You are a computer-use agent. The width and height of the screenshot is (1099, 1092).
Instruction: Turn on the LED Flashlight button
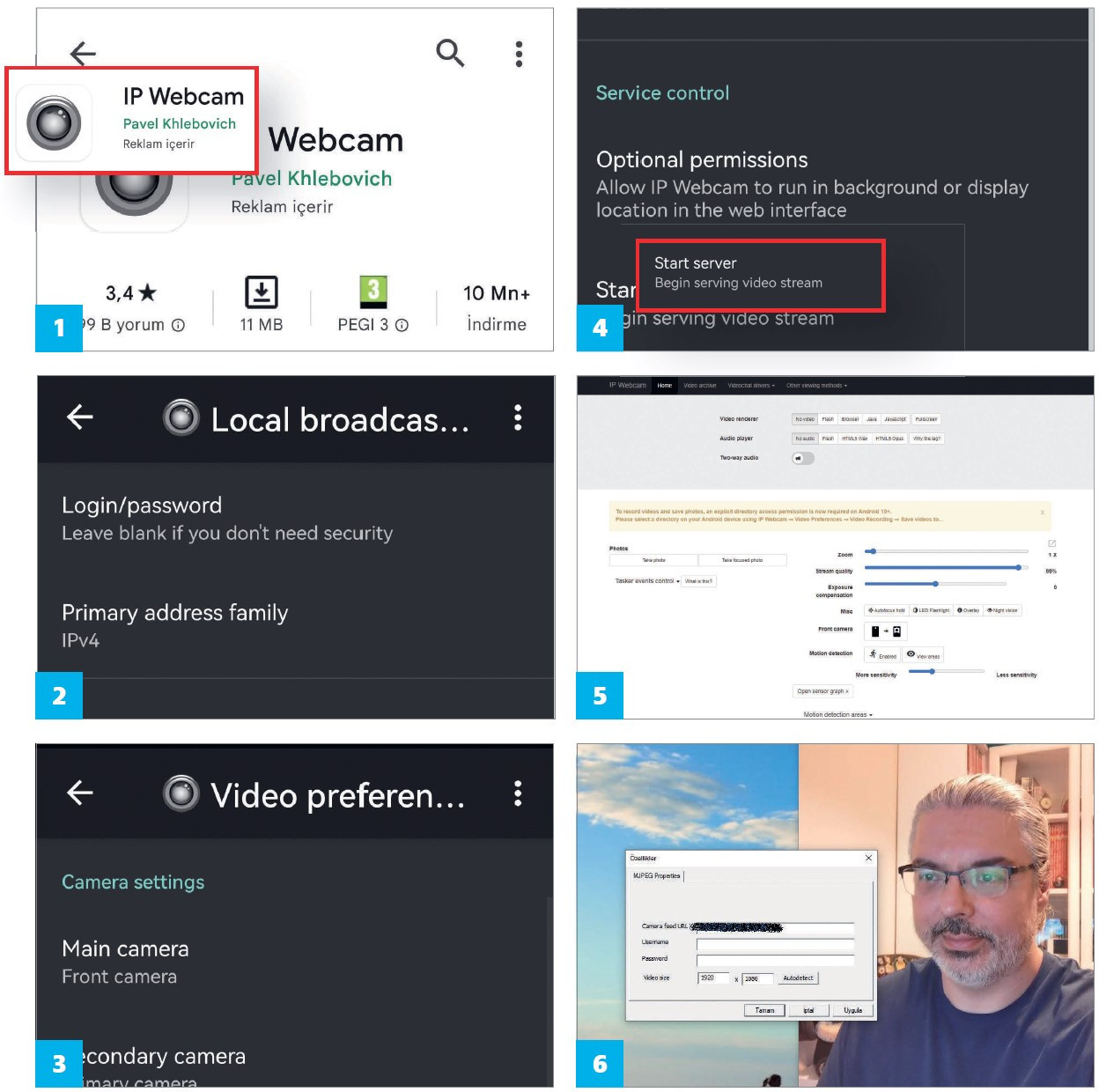pyautogui.click(x=932, y=610)
